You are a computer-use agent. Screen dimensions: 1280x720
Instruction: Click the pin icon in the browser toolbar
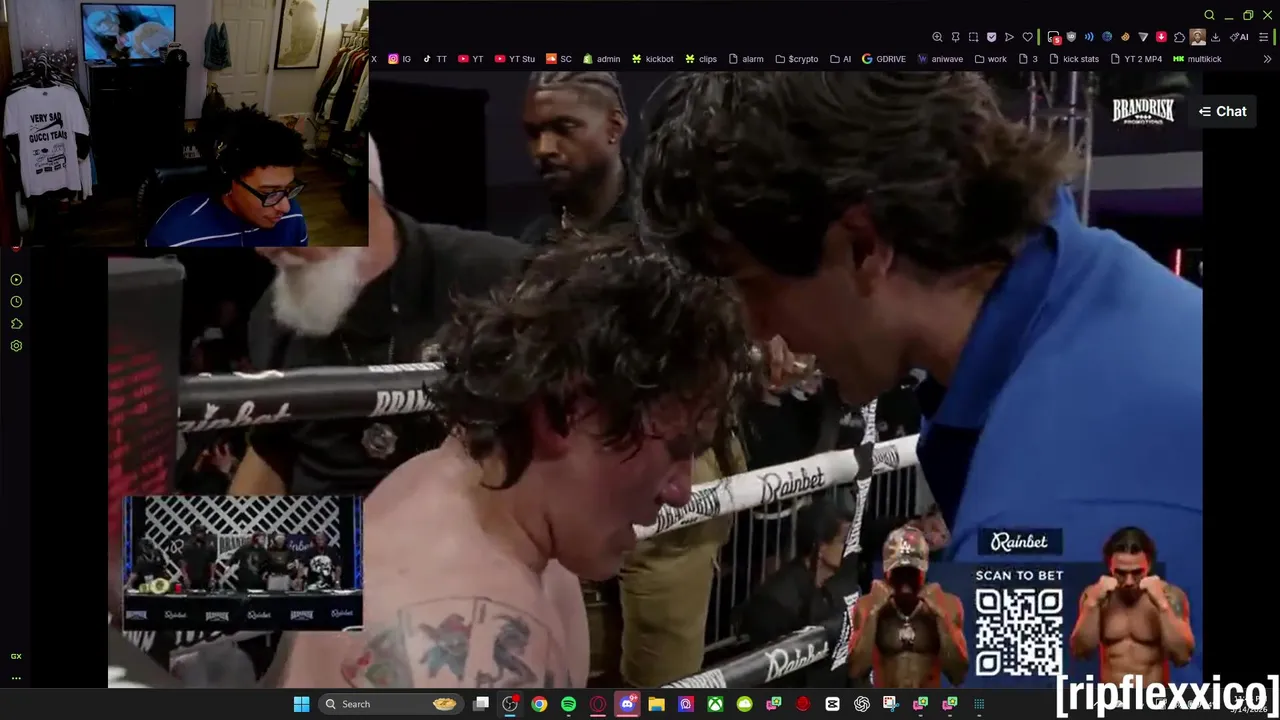(x=955, y=37)
